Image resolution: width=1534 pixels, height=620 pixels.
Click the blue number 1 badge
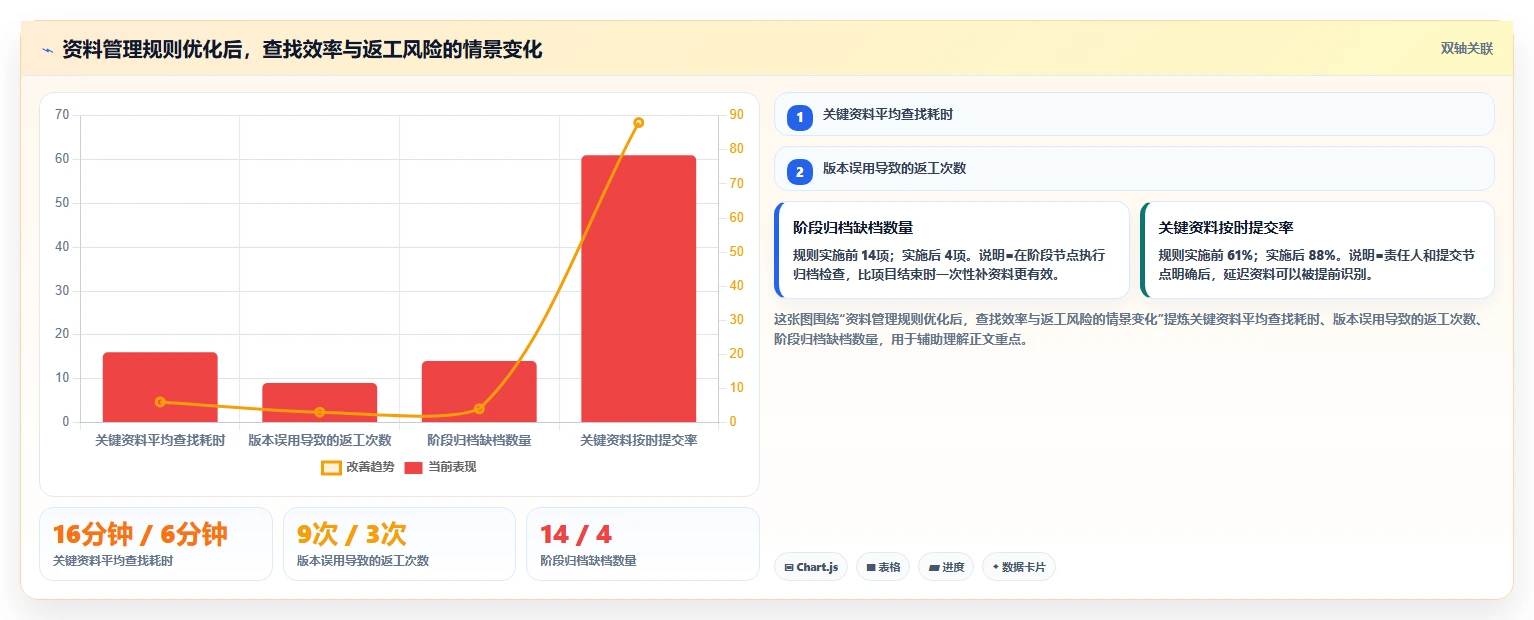[799, 118]
